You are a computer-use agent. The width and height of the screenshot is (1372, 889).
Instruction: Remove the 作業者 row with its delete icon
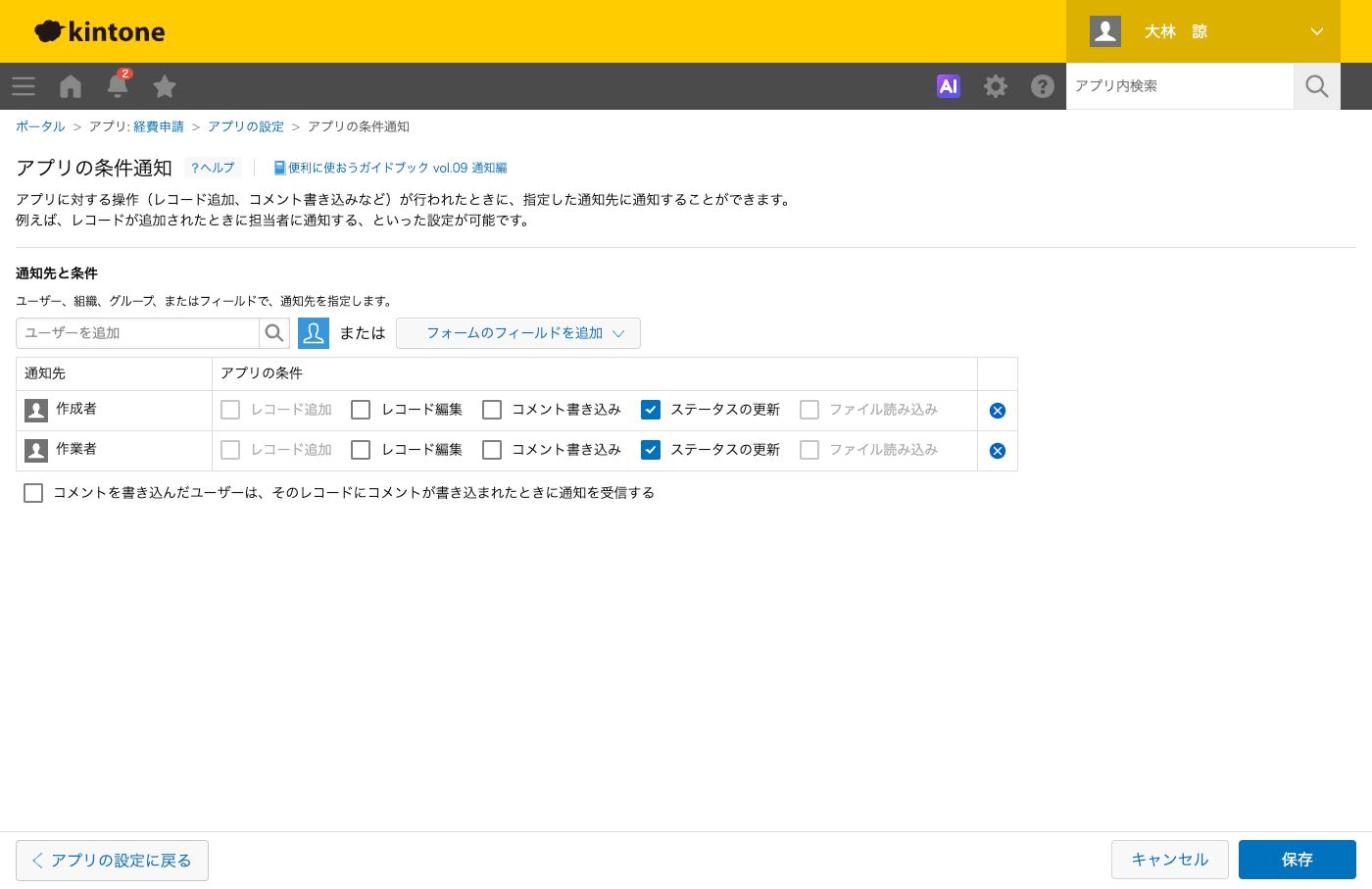997,450
